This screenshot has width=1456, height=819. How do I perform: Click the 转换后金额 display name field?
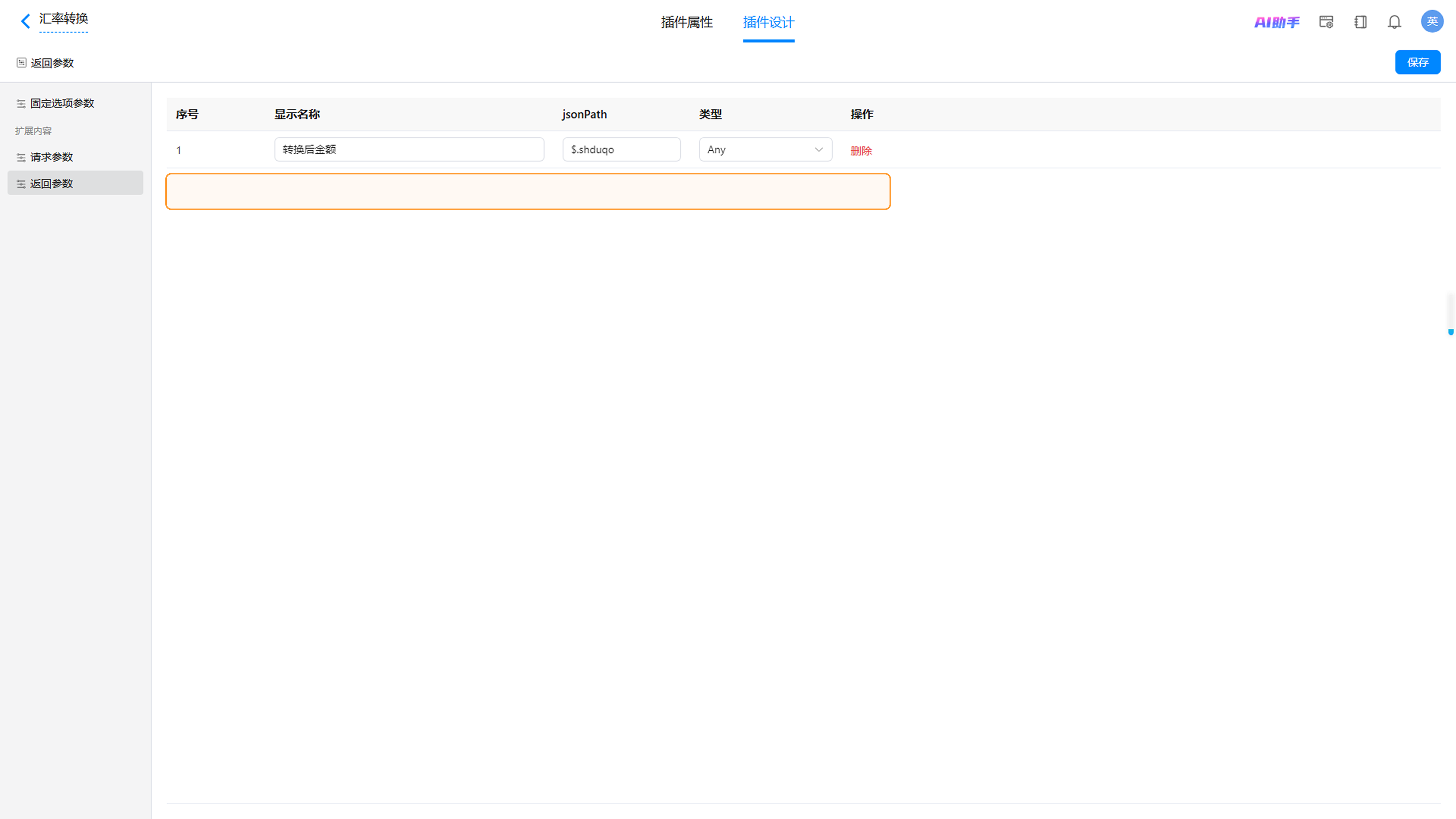(409, 149)
